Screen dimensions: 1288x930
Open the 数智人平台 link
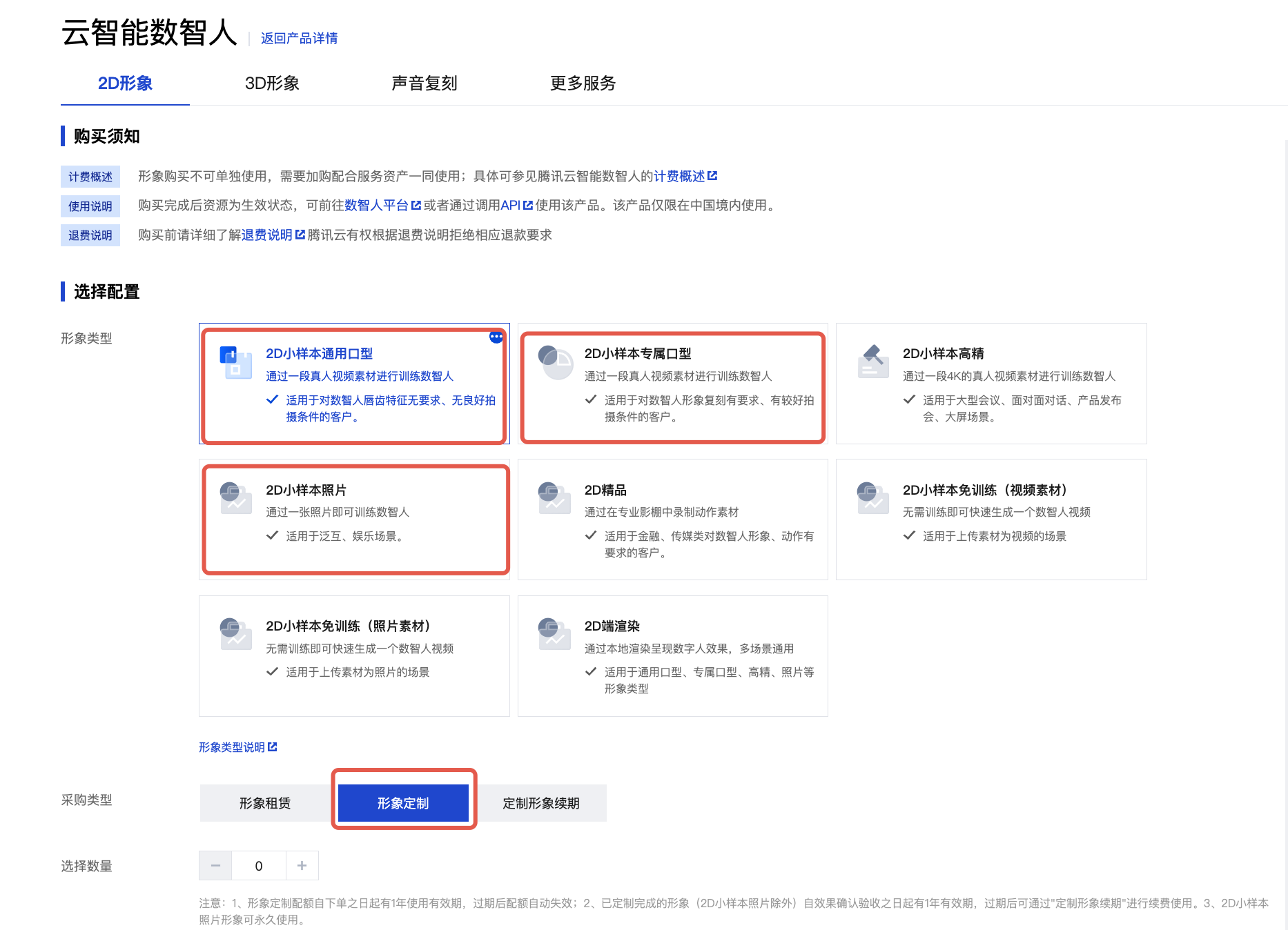pos(376,205)
